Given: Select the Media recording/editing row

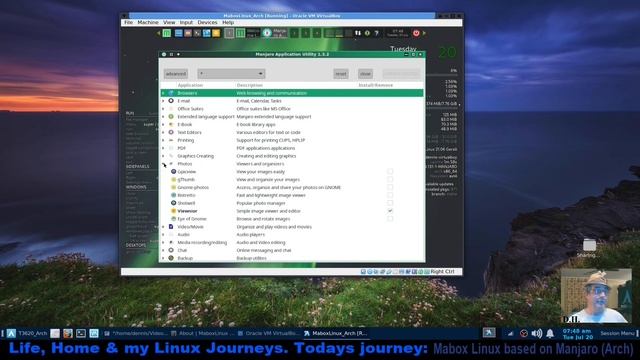Looking at the screenshot, I should tap(292, 242).
